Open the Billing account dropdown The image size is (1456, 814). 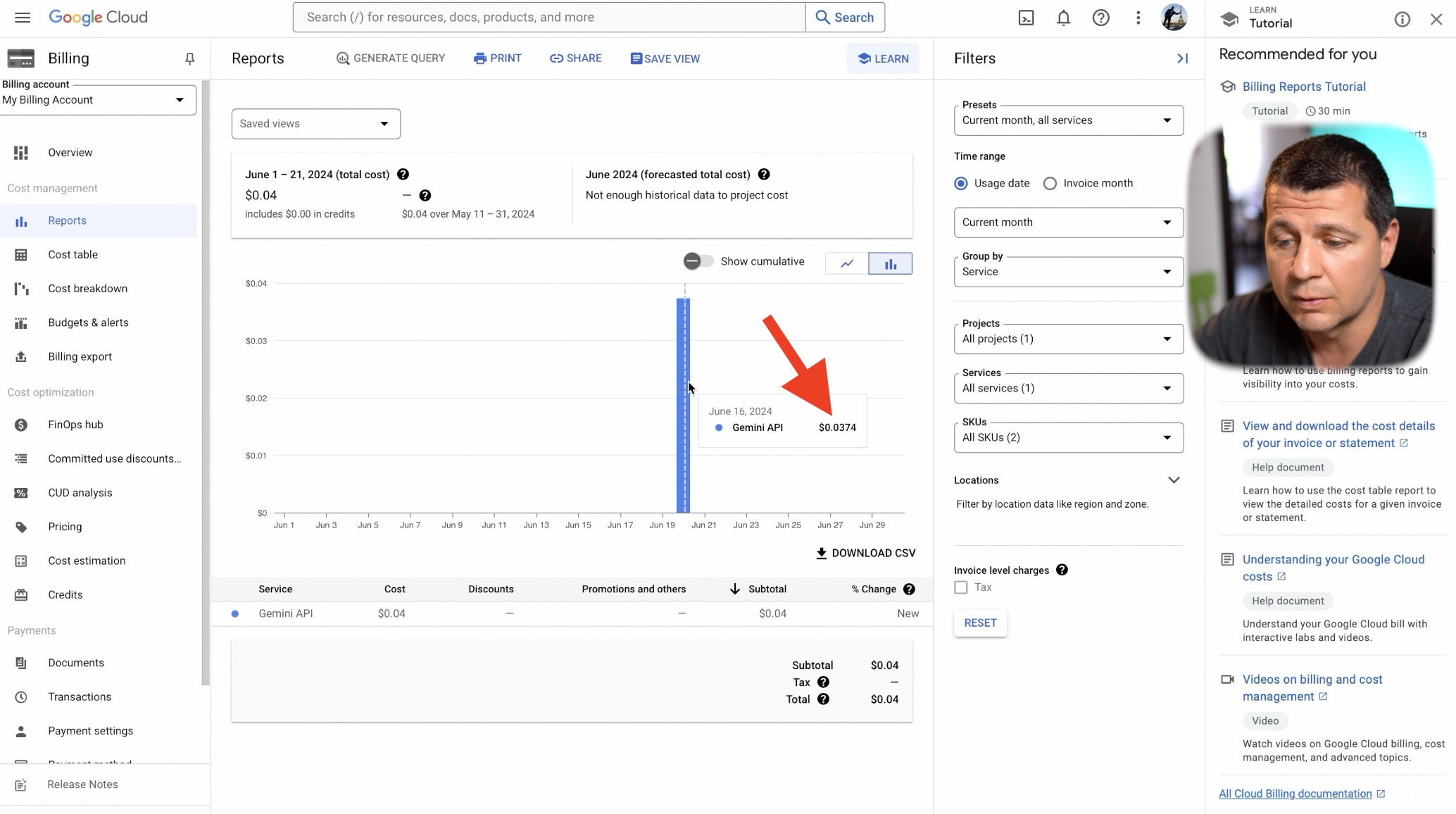99,100
